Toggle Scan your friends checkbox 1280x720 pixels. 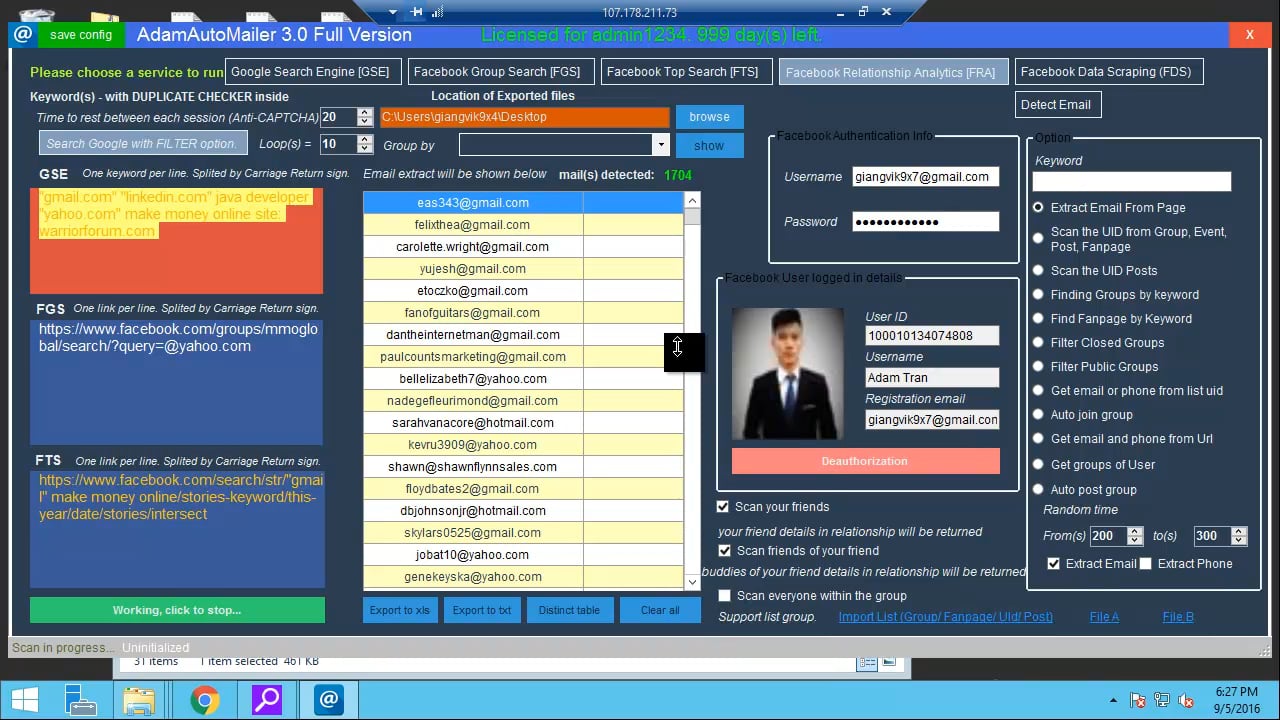(723, 507)
